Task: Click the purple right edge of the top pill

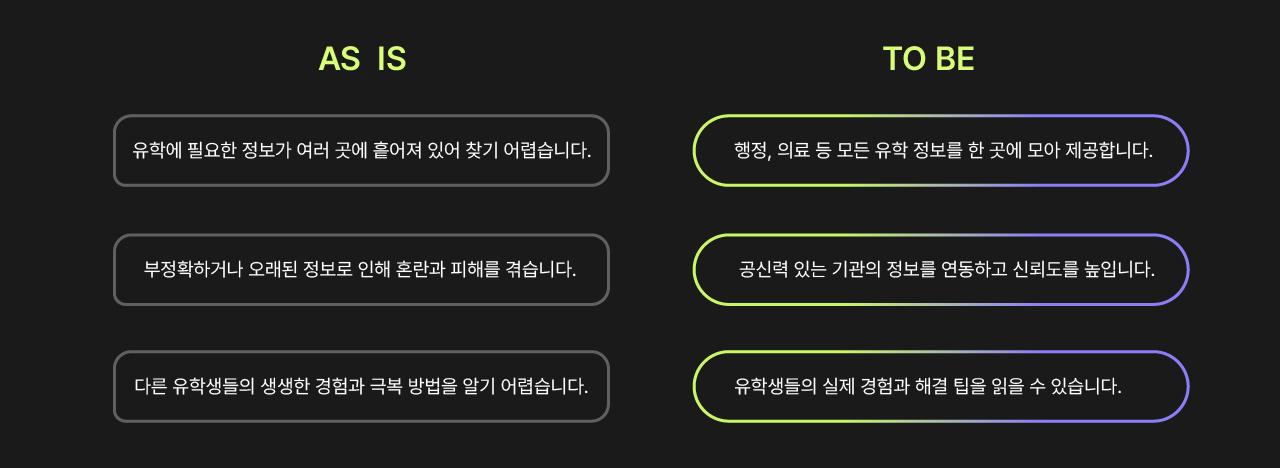Action: point(1188,151)
